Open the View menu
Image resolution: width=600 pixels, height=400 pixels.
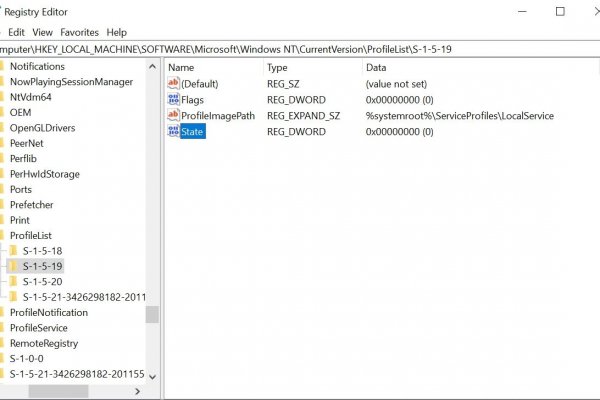pos(43,32)
